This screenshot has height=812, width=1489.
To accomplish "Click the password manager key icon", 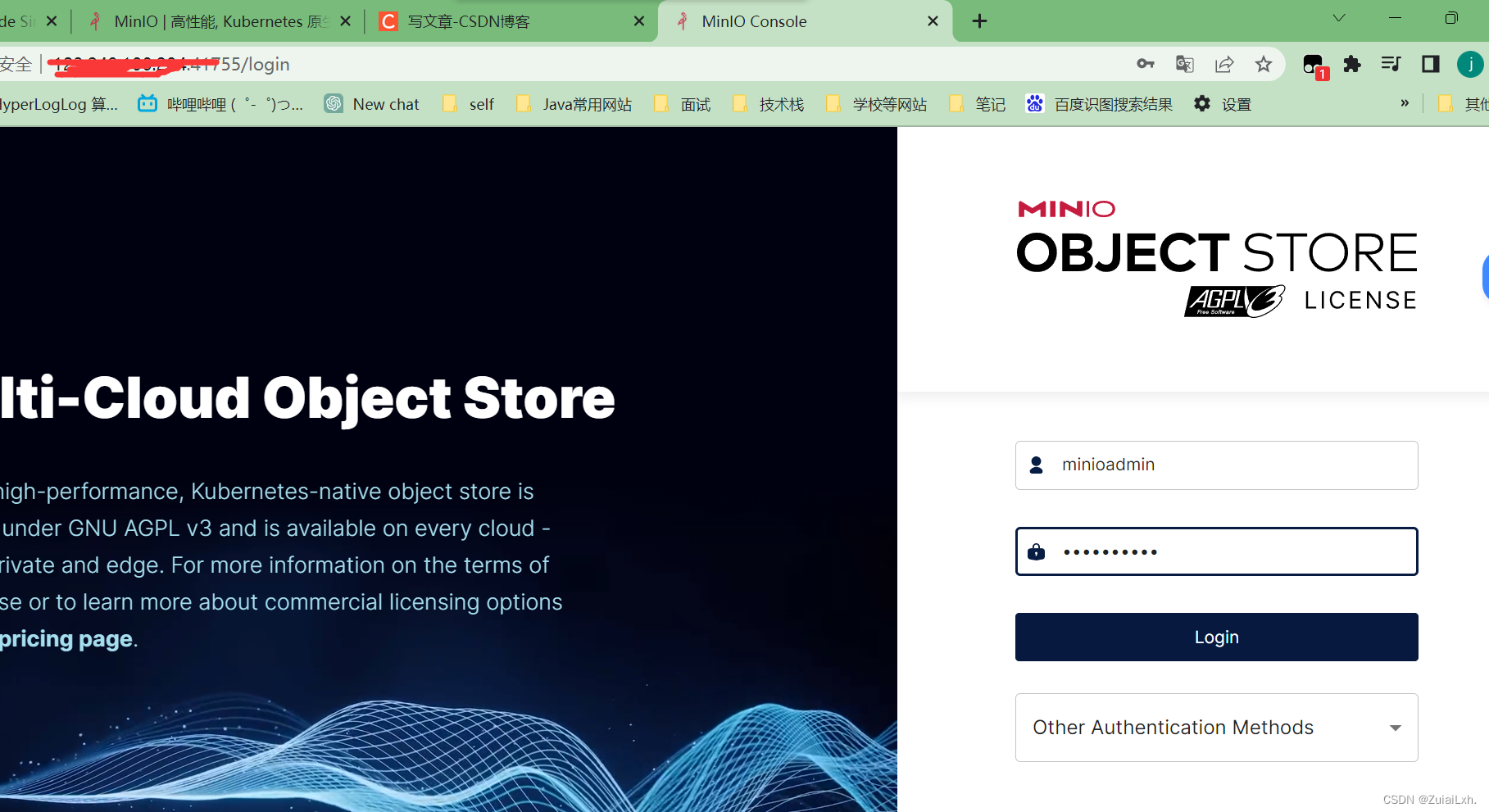I will 1145,64.
